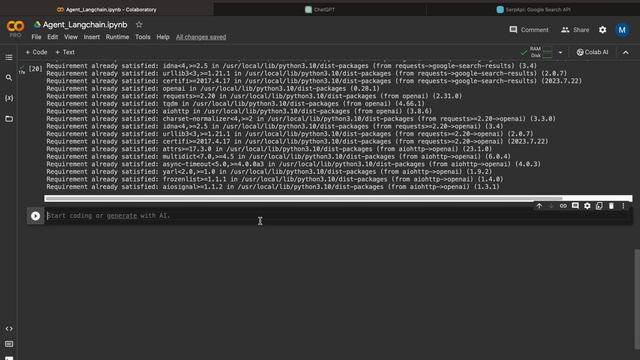Move cell down with arrow icon
The height and width of the screenshot is (360, 640).
[x=551, y=206]
